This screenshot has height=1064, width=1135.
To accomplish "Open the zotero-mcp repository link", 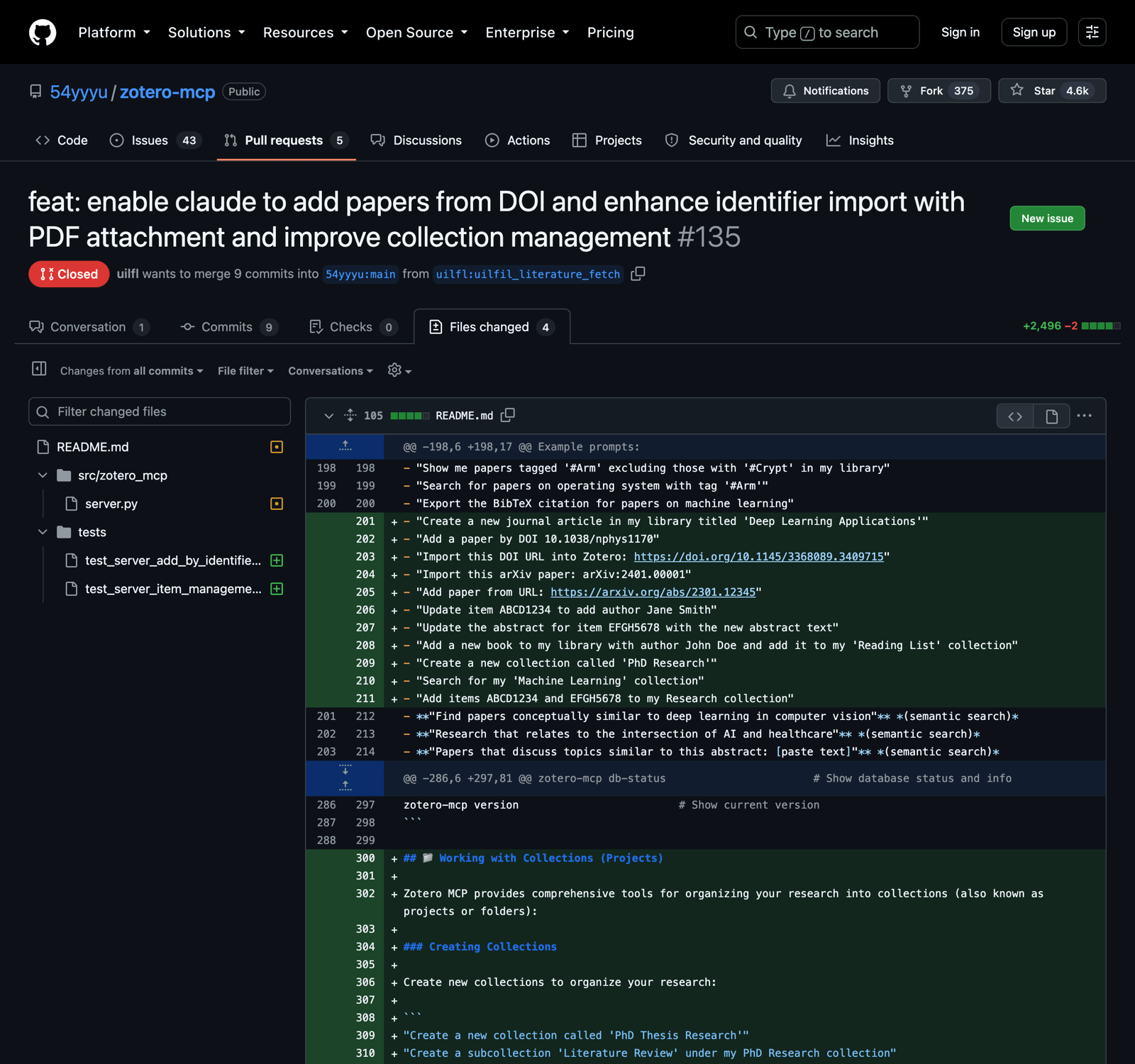I will point(167,92).
